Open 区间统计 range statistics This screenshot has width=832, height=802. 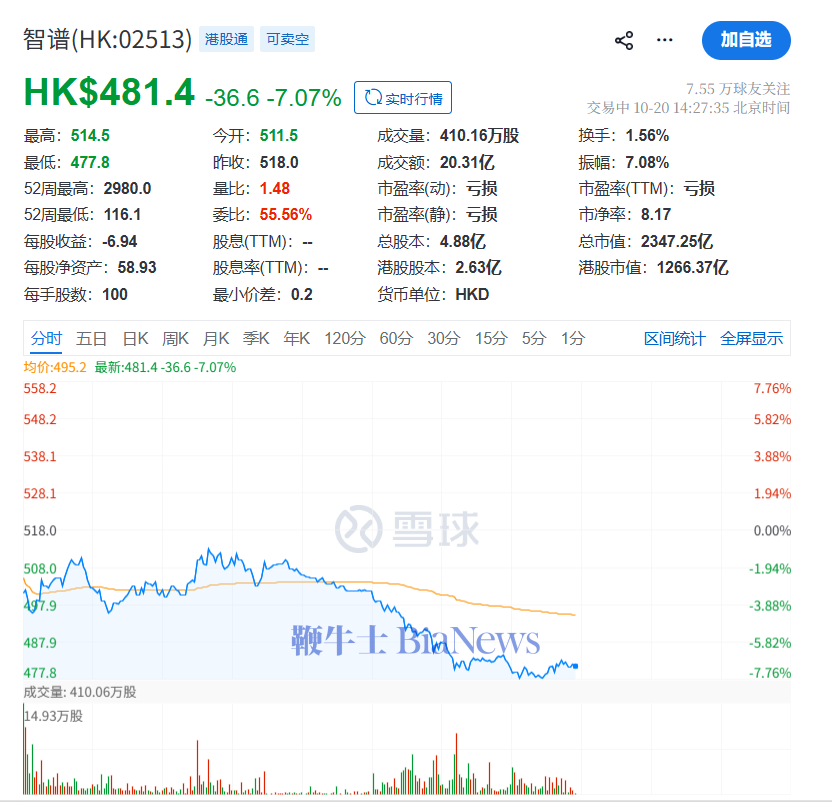click(x=674, y=339)
